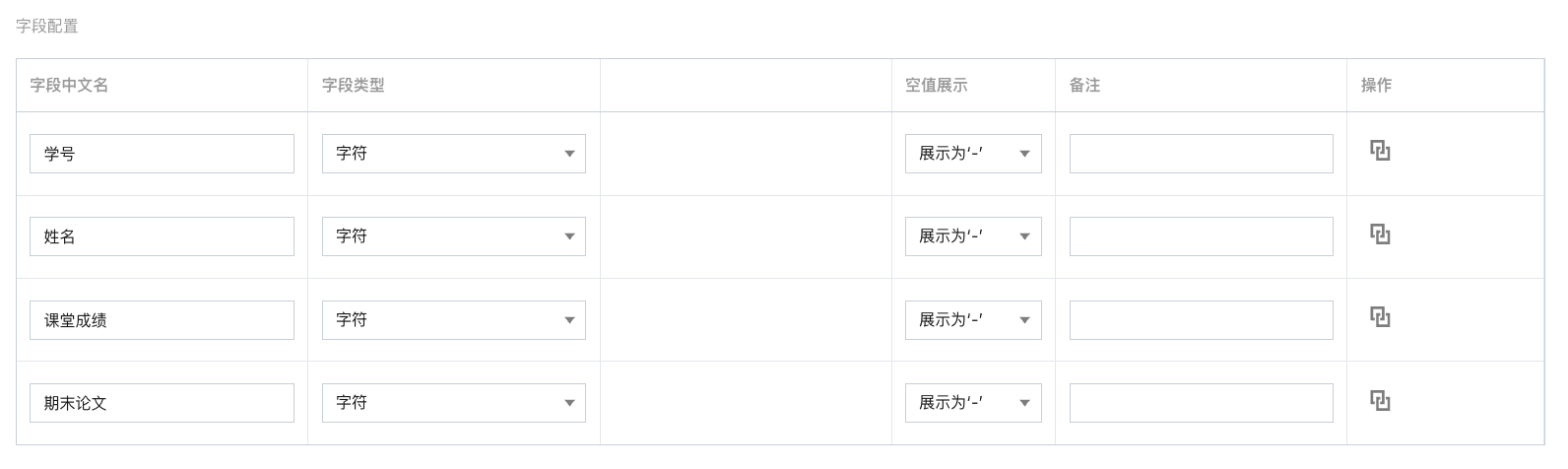
Task: Click the copy icon in 课堂成绩 row
Action: [x=1380, y=317]
